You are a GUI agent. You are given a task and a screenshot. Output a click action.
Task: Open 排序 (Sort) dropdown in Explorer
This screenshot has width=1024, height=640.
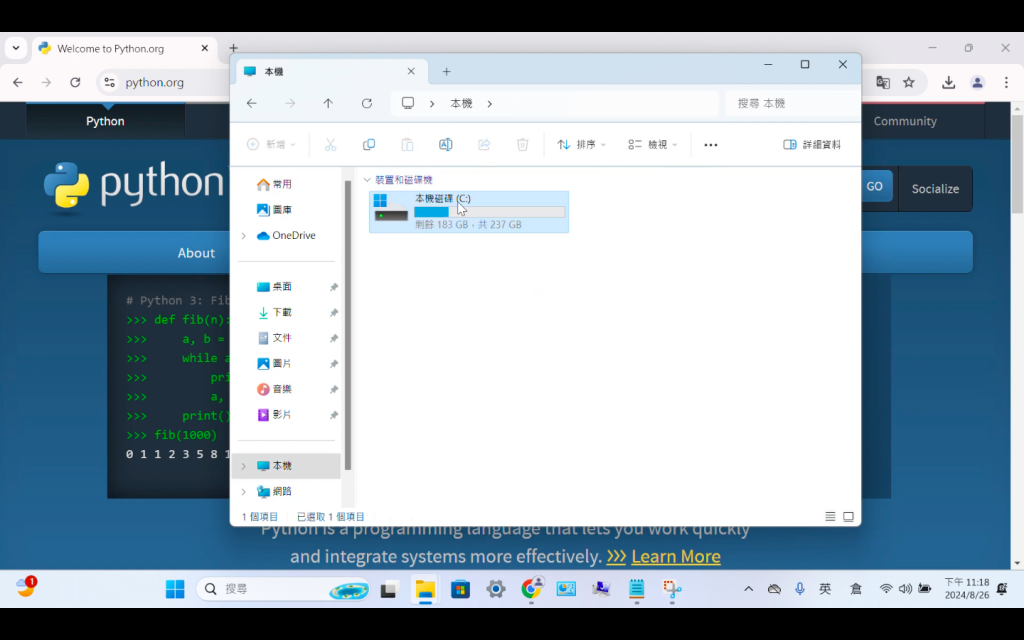pyautogui.click(x=581, y=144)
